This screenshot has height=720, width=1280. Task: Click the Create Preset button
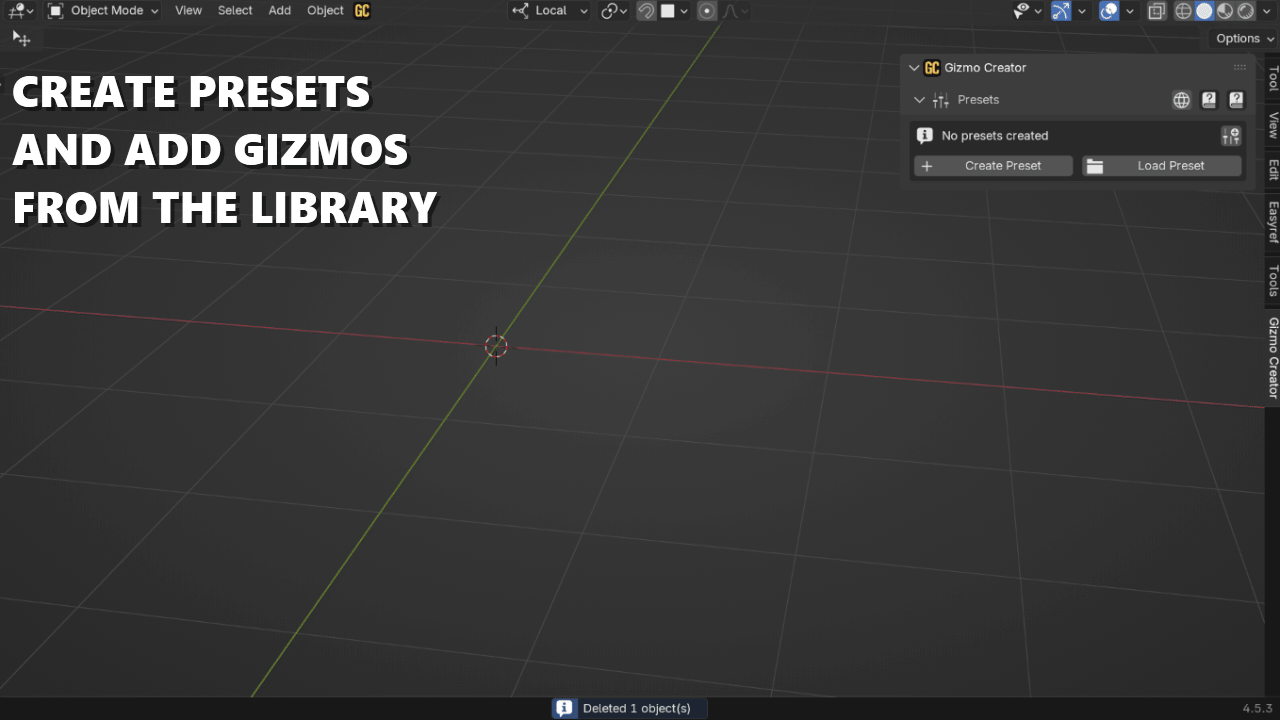pos(993,166)
